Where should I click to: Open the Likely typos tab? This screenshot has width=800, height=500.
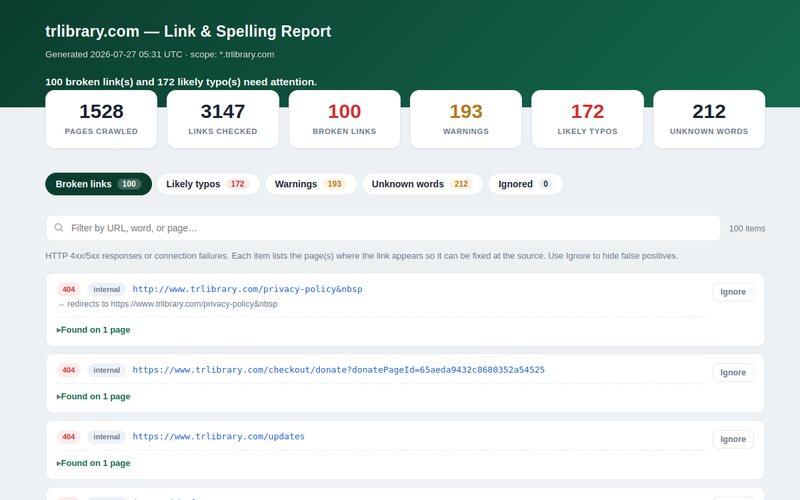(208, 184)
